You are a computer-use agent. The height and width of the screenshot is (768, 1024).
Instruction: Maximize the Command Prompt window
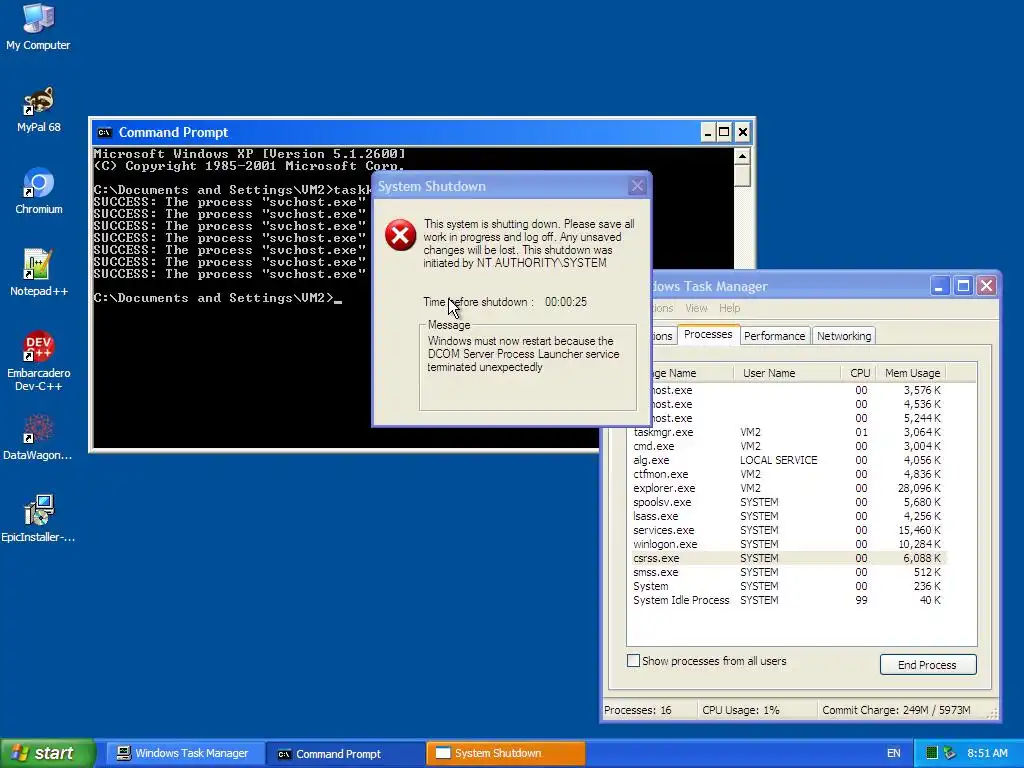pos(724,133)
